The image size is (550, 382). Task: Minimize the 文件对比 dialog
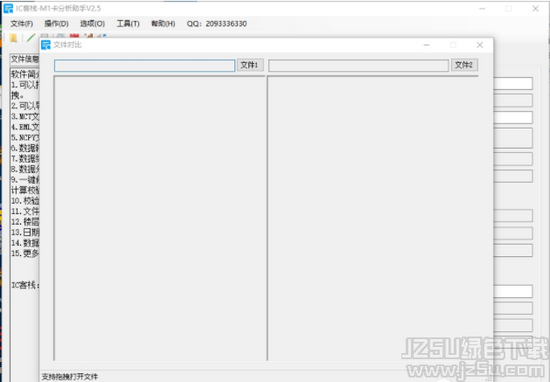[x=427, y=45]
